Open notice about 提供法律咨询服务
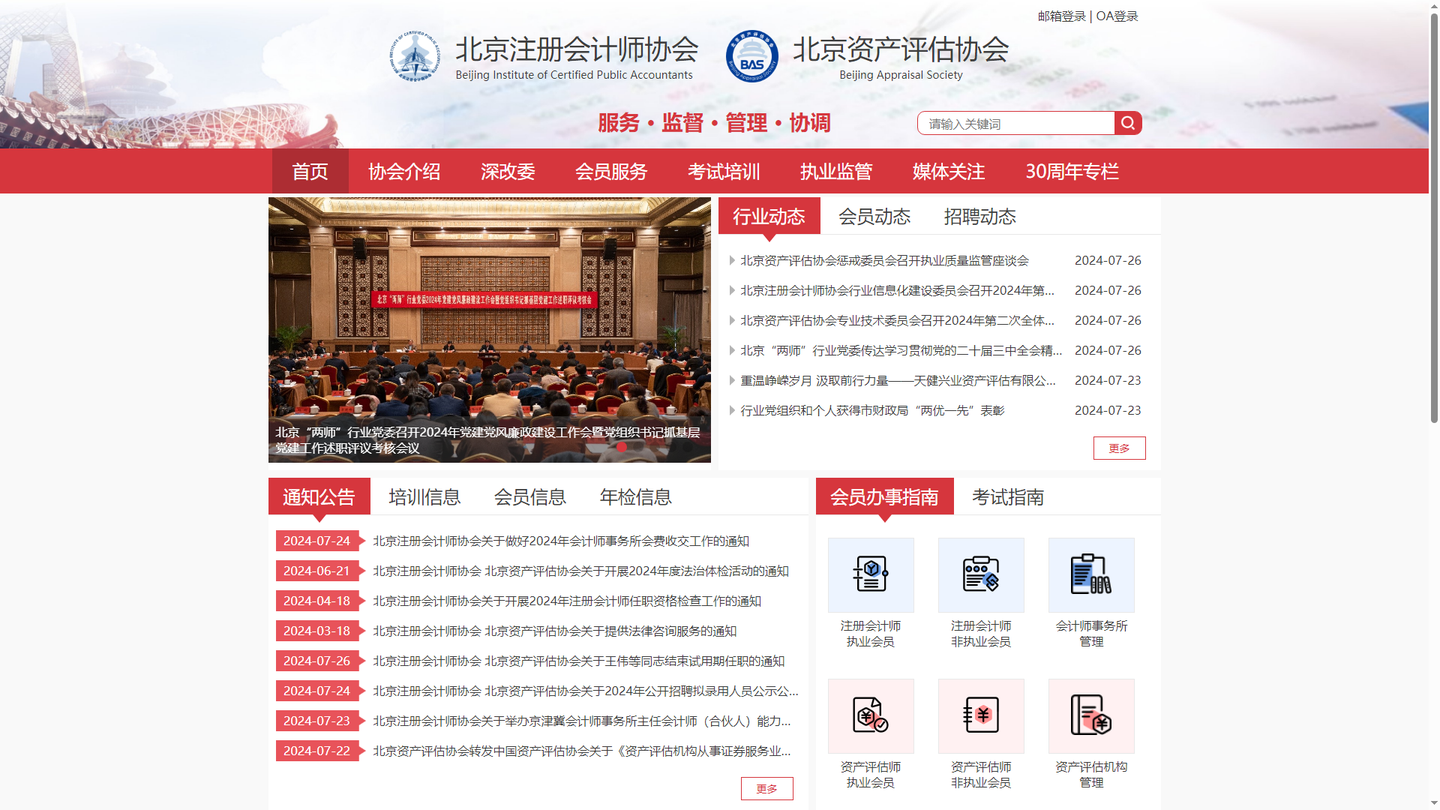This screenshot has width=1440, height=810. pos(555,631)
